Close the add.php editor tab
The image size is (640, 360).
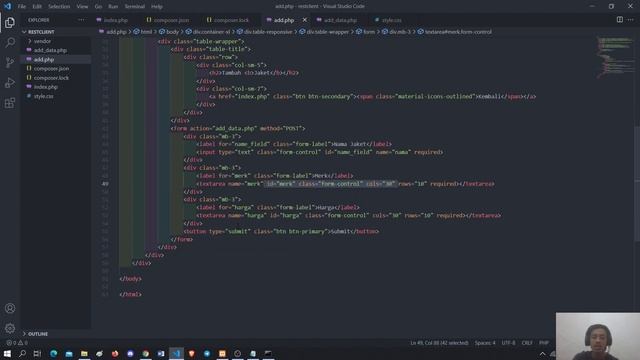click(304, 20)
